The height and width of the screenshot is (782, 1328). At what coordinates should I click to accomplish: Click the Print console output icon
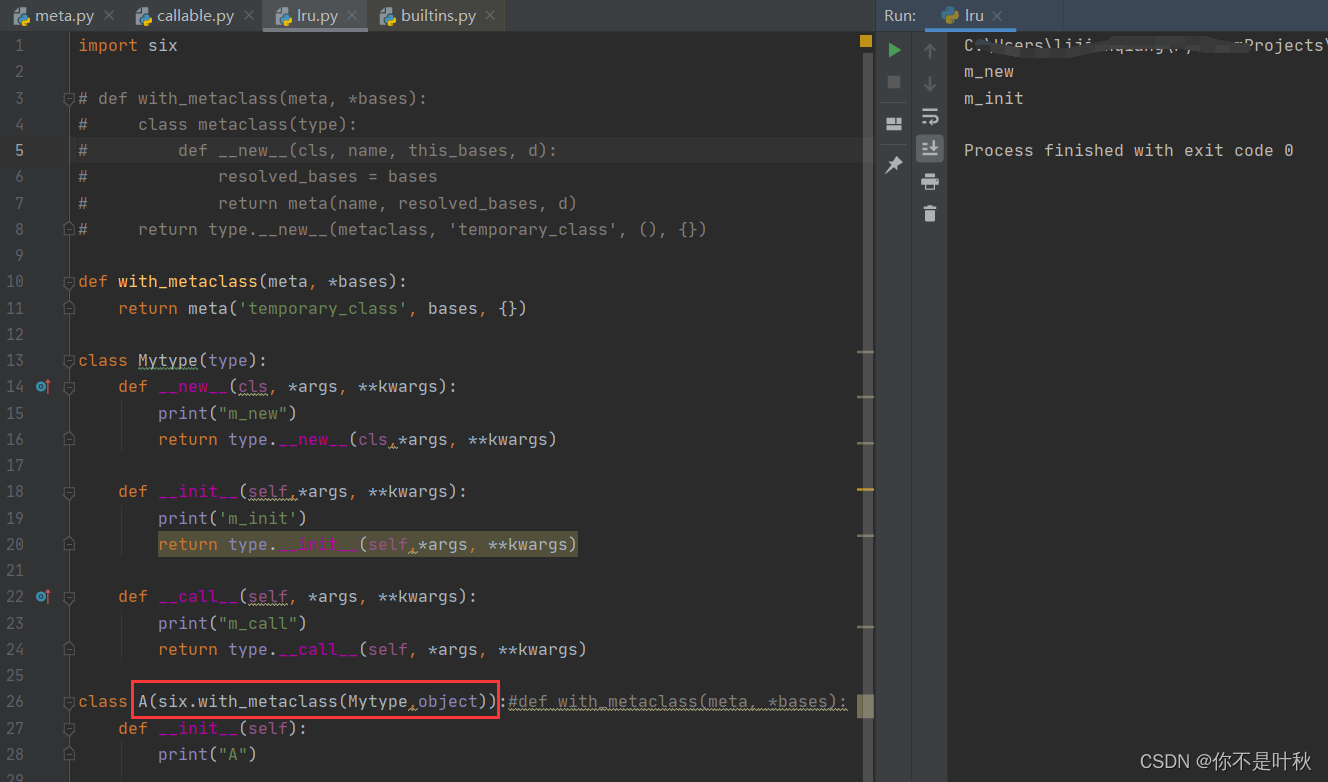pos(930,181)
